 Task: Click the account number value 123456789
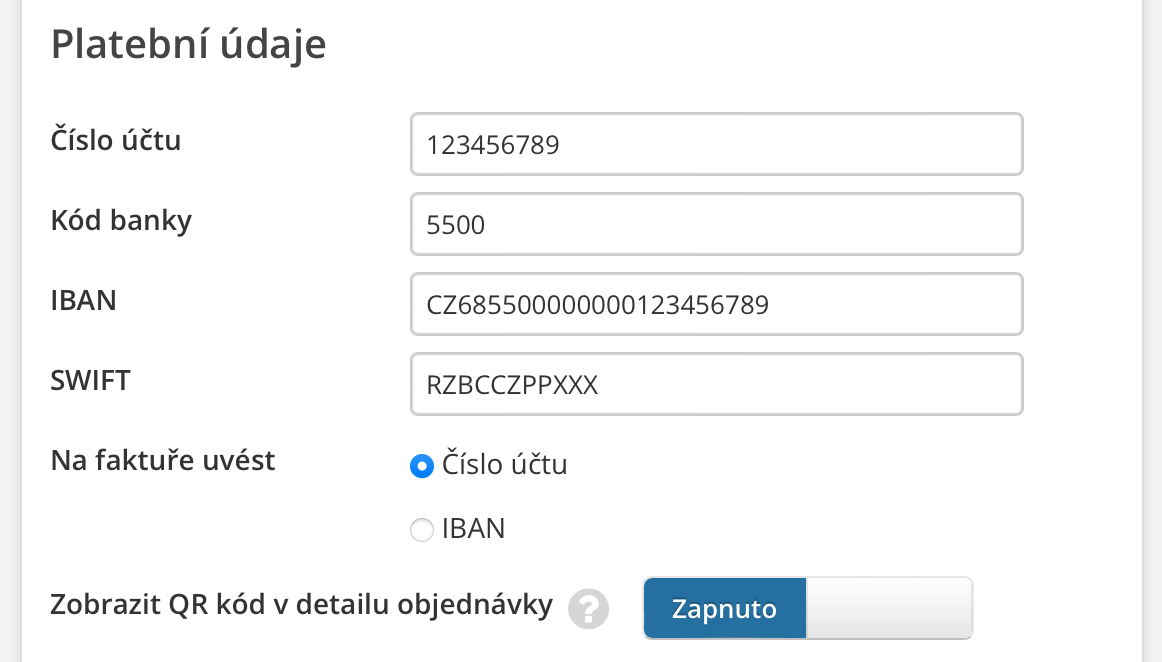(x=492, y=145)
